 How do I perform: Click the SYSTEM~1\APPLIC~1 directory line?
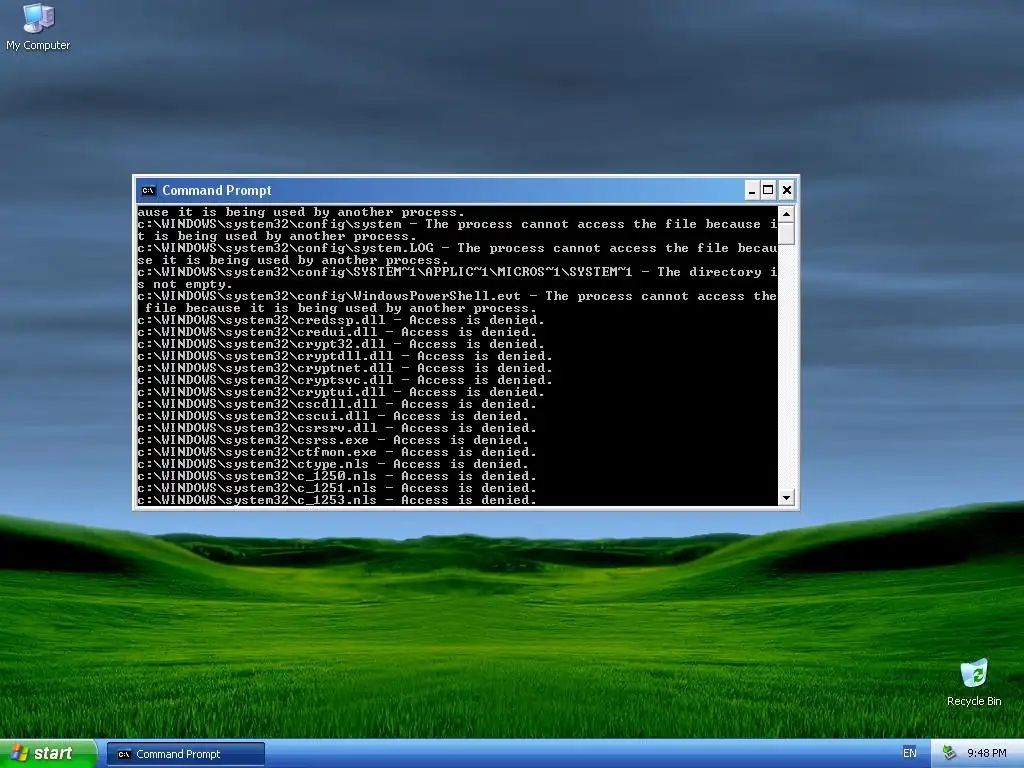tap(457, 278)
